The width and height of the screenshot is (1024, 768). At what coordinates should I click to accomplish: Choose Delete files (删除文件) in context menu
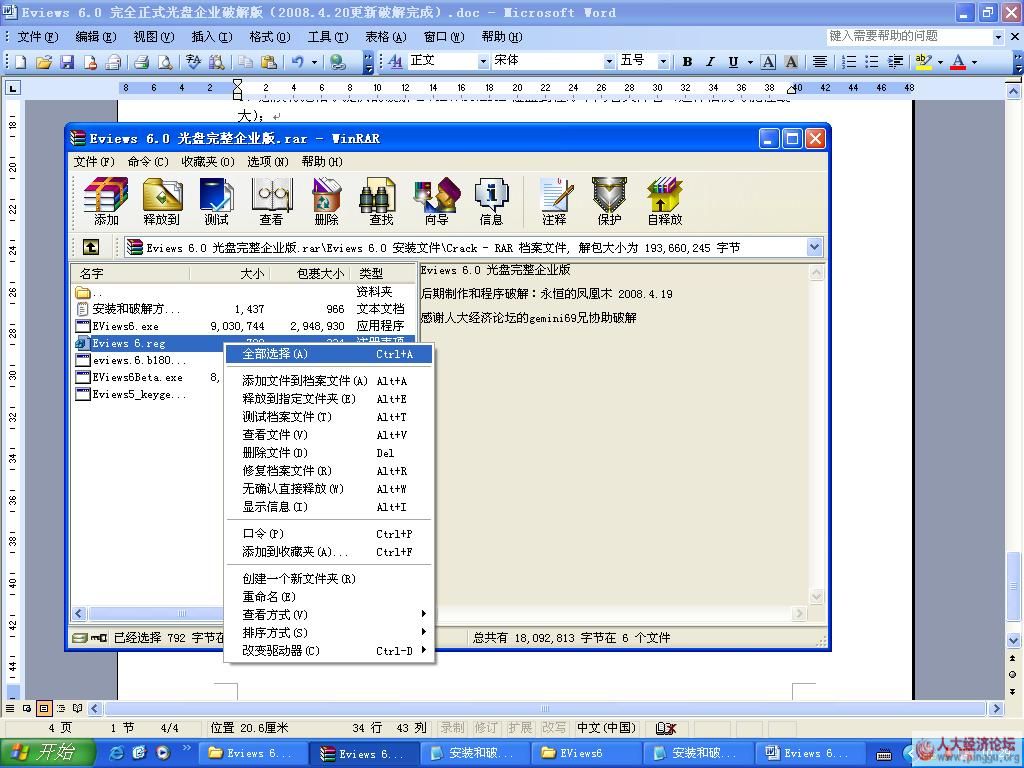tap(329, 453)
